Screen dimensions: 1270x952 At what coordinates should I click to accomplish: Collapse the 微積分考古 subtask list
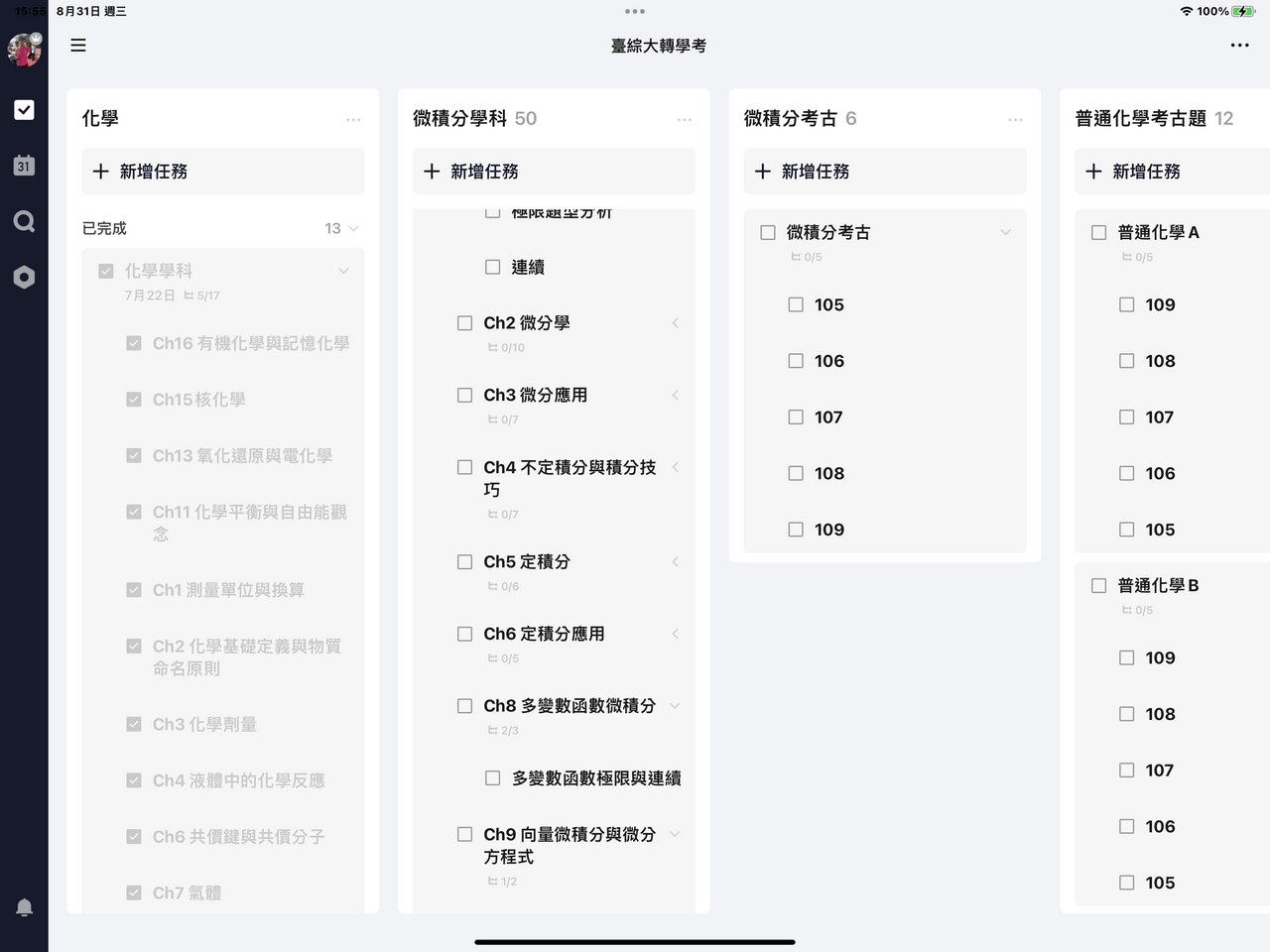click(x=1005, y=232)
